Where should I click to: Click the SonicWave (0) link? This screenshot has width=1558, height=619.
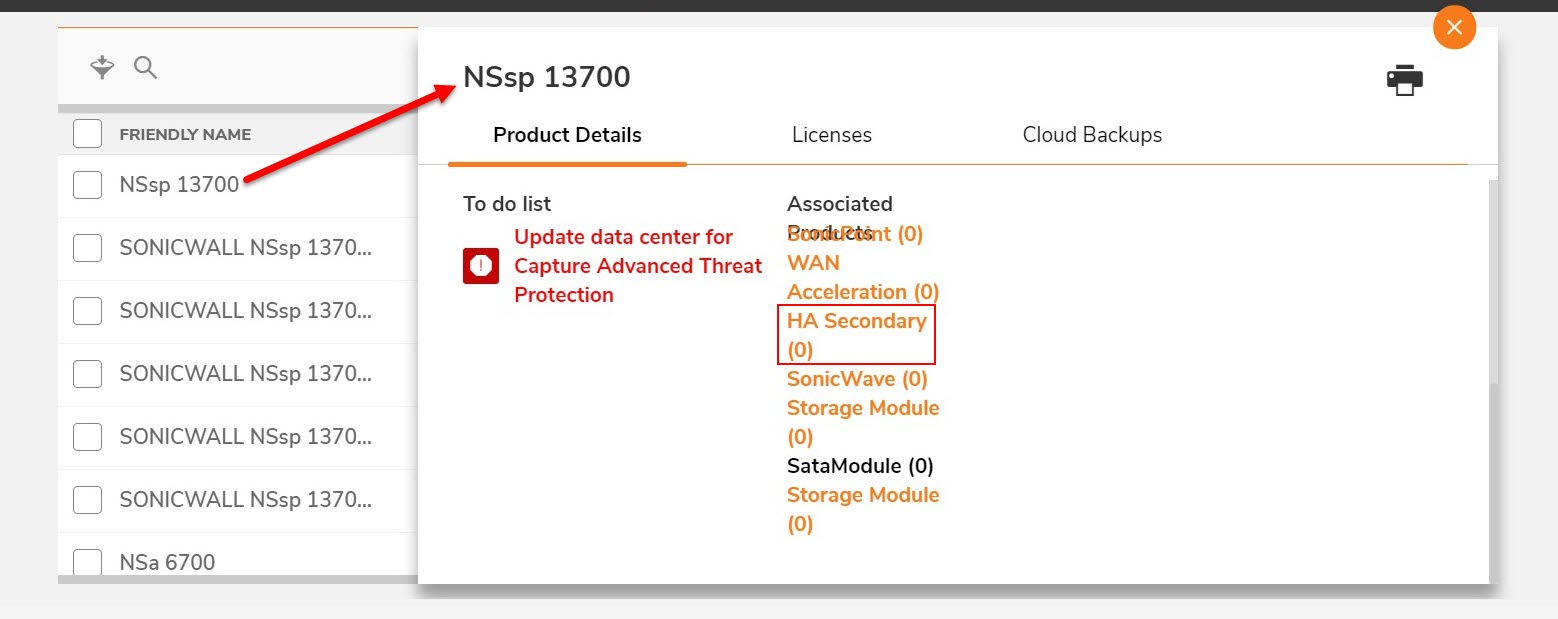(x=857, y=379)
